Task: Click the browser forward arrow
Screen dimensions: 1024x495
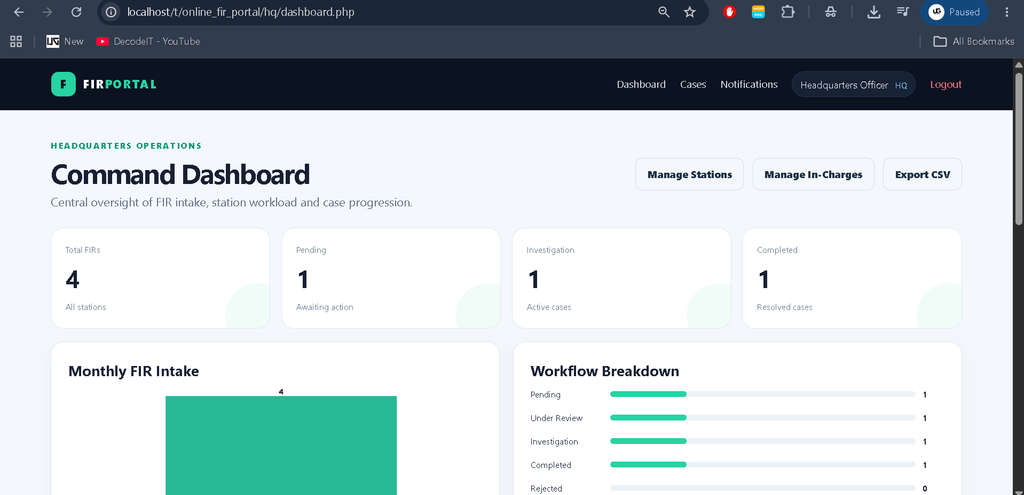Action: 47,12
